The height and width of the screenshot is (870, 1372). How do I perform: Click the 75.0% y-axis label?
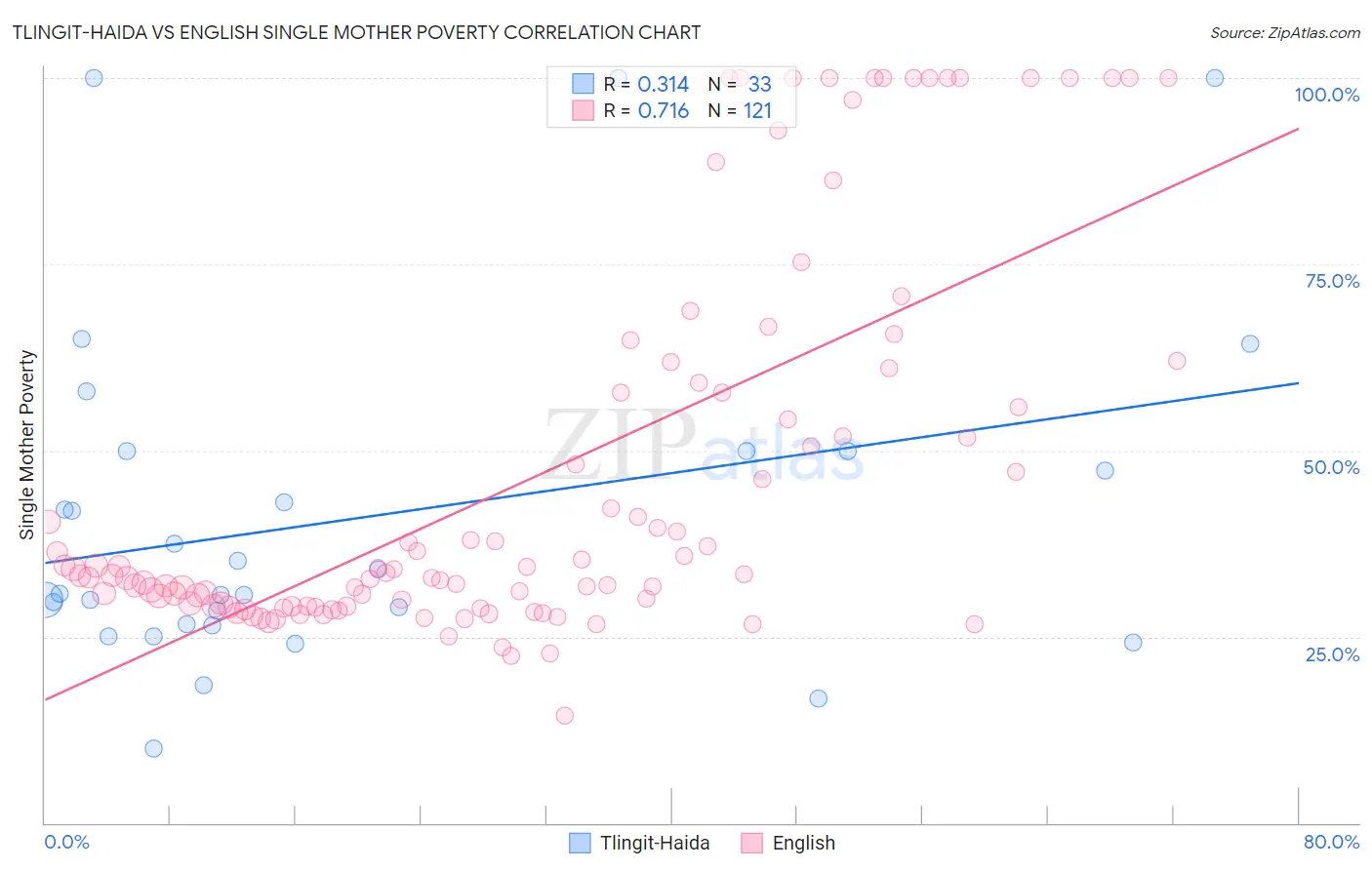pyautogui.click(x=1332, y=281)
